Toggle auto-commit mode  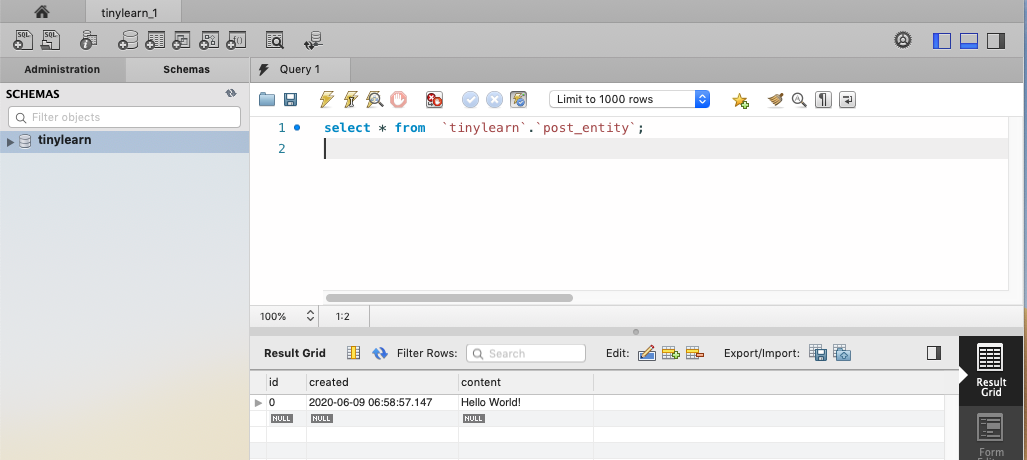coord(519,100)
